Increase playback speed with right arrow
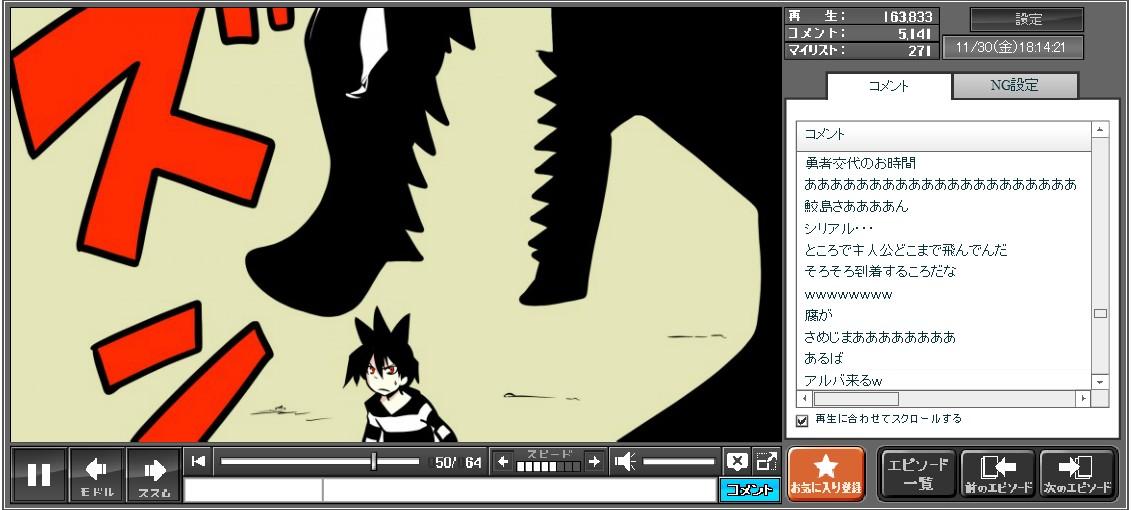1131x510 pixels. (x=594, y=461)
